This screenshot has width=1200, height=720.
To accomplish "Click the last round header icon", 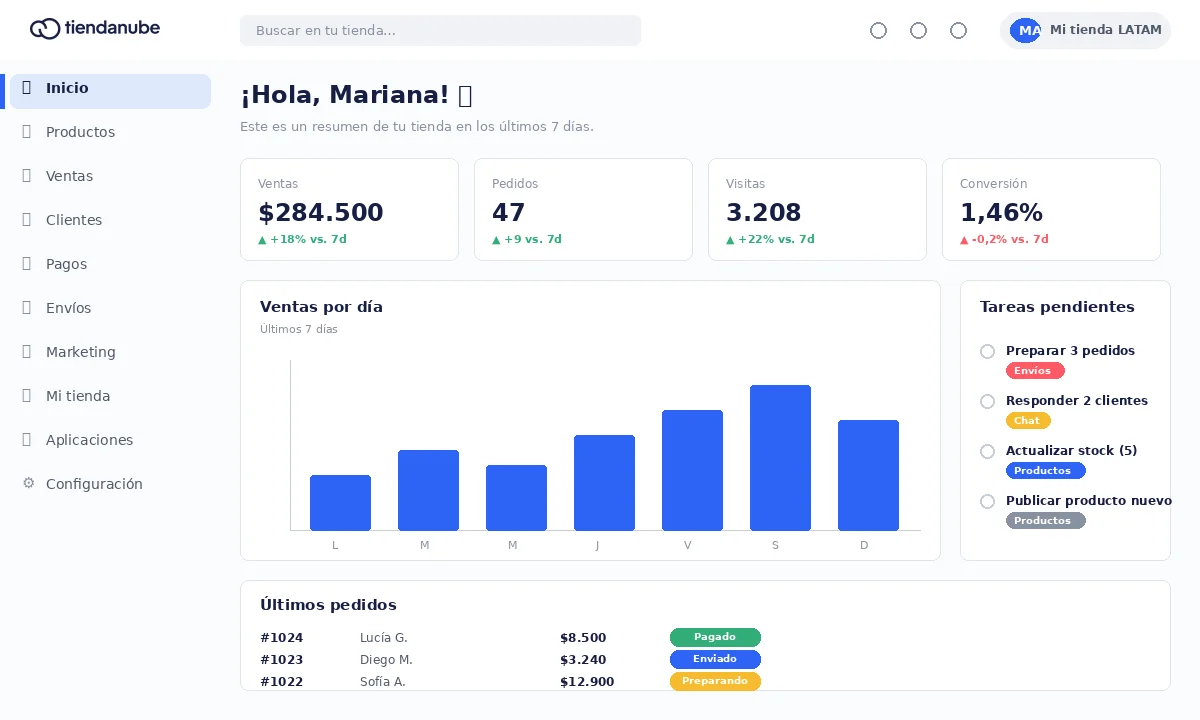I will click(x=958, y=30).
